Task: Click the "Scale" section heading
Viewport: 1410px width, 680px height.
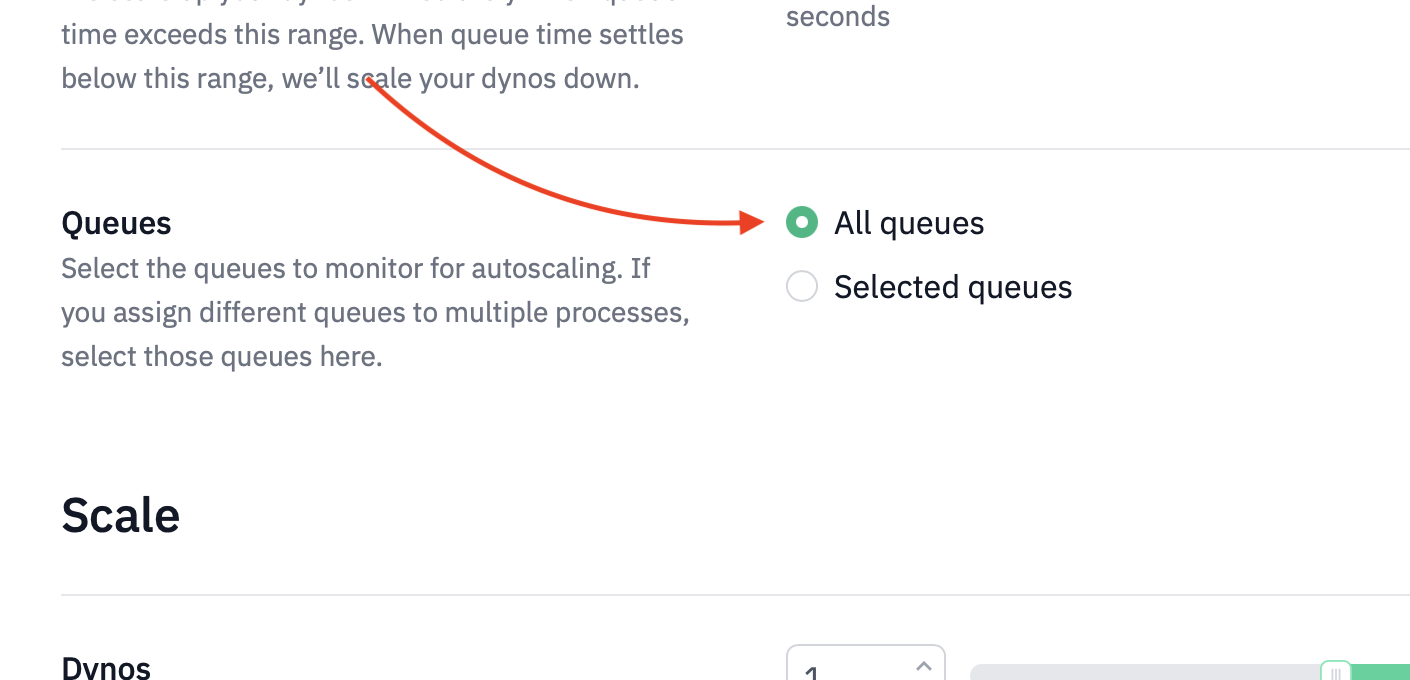Action: tap(120, 515)
